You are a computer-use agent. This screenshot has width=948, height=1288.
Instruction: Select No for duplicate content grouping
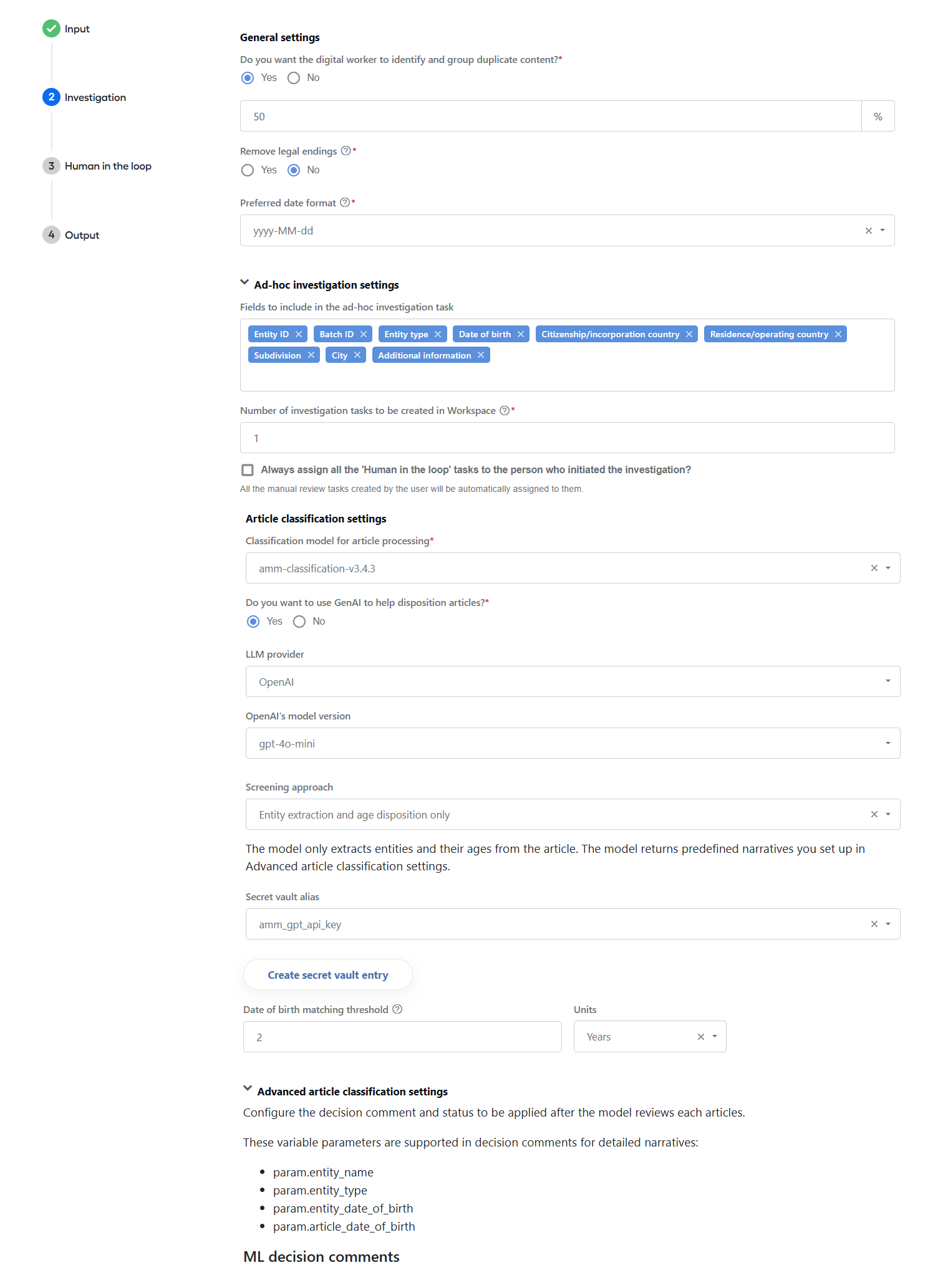[x=294, y=78]
